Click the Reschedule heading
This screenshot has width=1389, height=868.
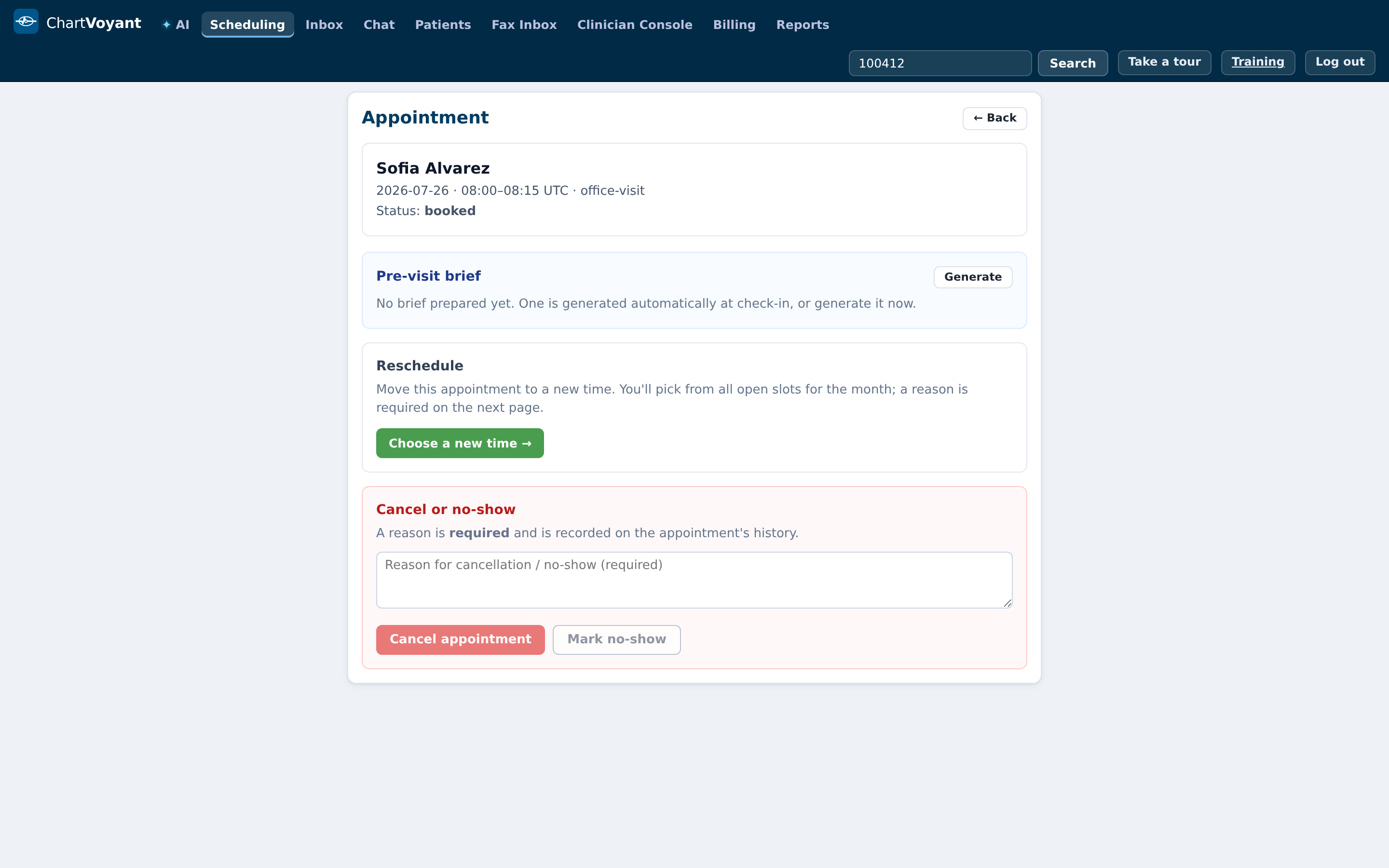tap(420, 366)
